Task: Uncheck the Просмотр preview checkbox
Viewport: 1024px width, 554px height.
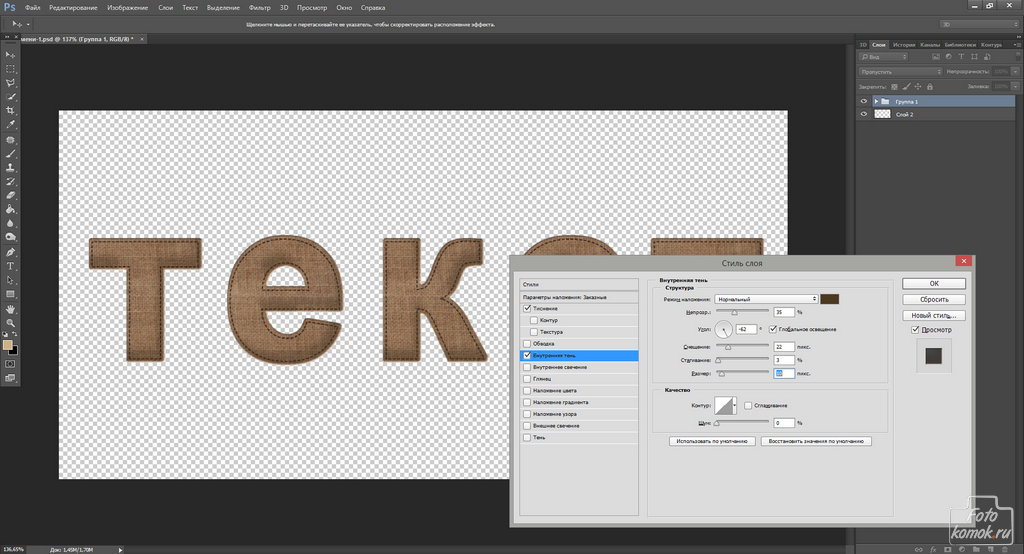Action: coord(914,330)
